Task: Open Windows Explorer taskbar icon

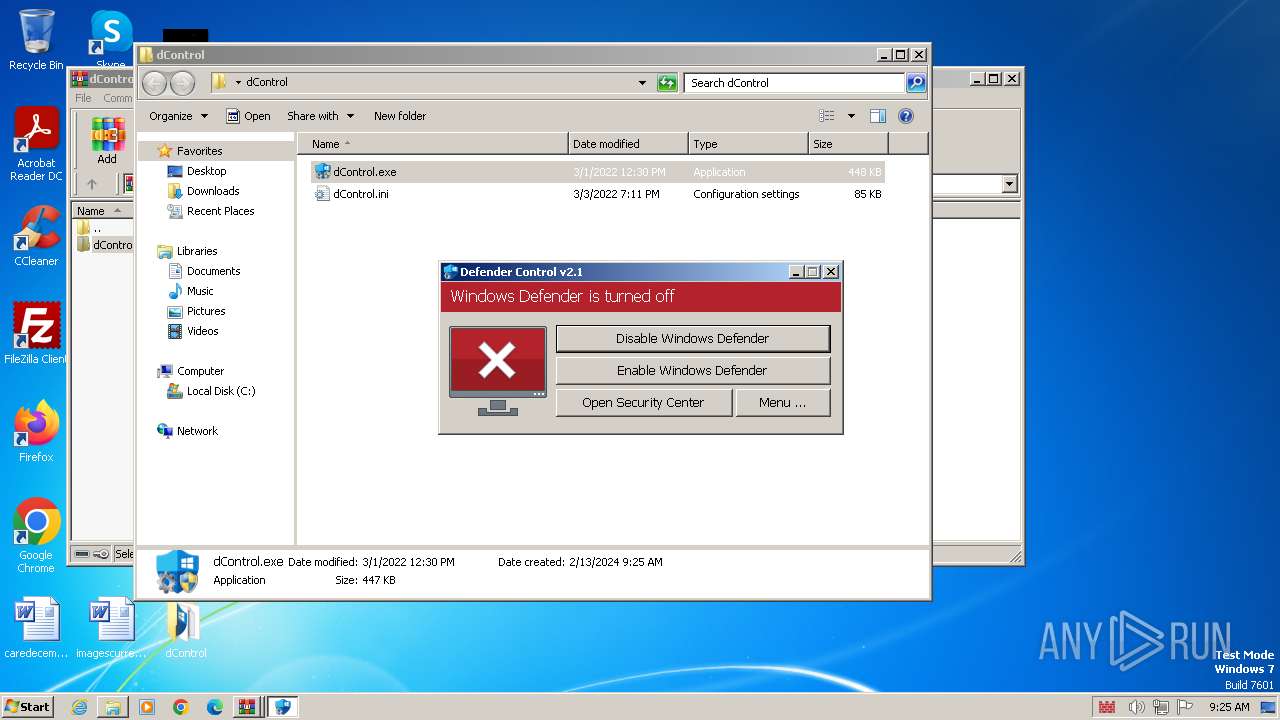Action: tap(113, 707)
